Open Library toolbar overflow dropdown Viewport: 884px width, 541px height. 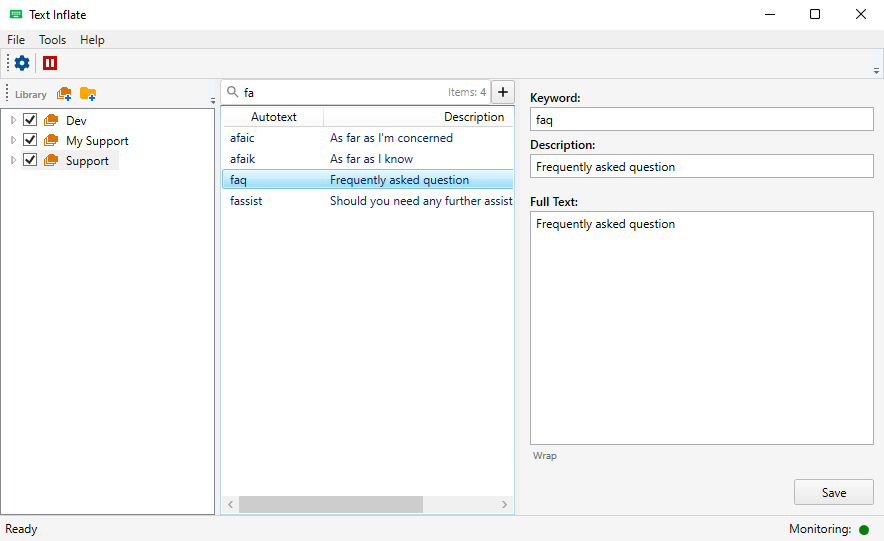213,101
